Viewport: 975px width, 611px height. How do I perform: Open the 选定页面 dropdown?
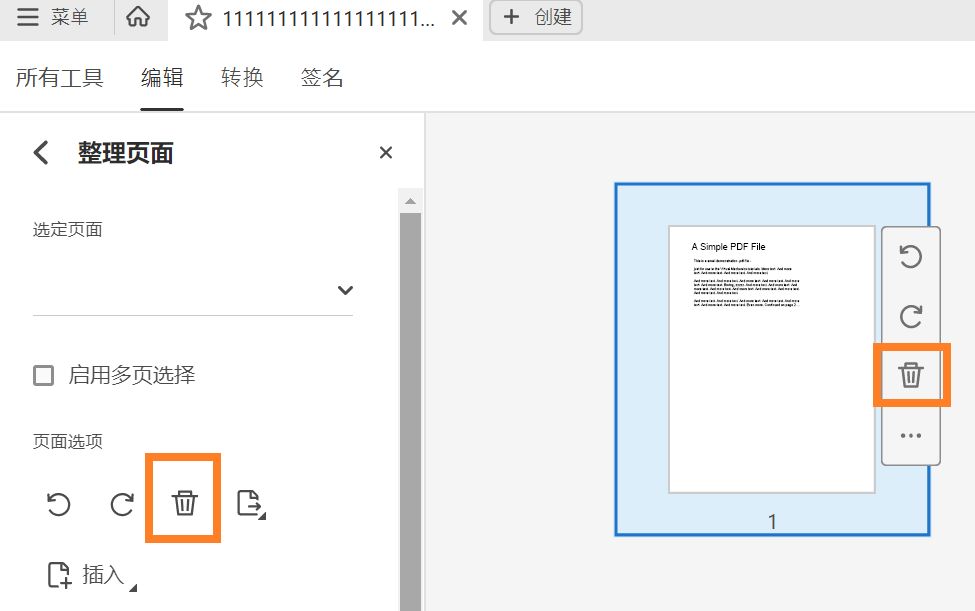[344, 290]
